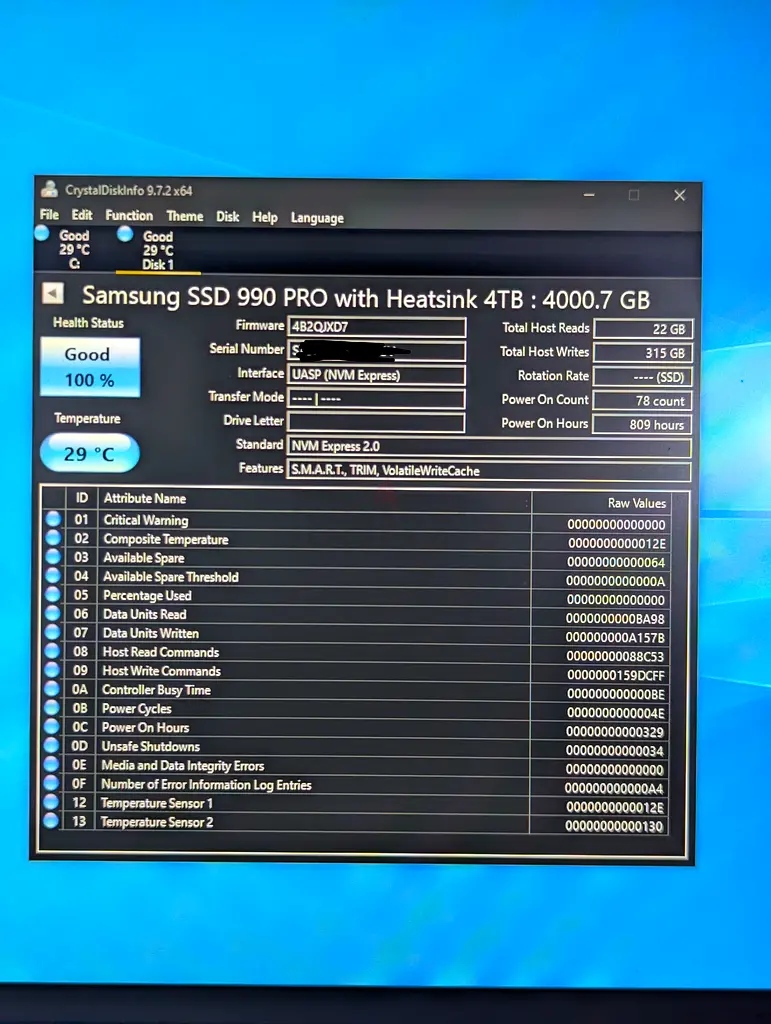The image size is (771, 1024).
Task: Click the Transfer Mode field
Action: (377, 398)
